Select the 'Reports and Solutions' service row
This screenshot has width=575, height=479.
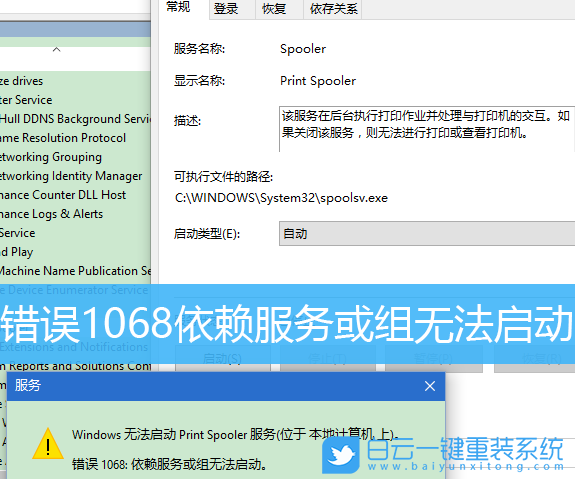click(x=75, y=366)
